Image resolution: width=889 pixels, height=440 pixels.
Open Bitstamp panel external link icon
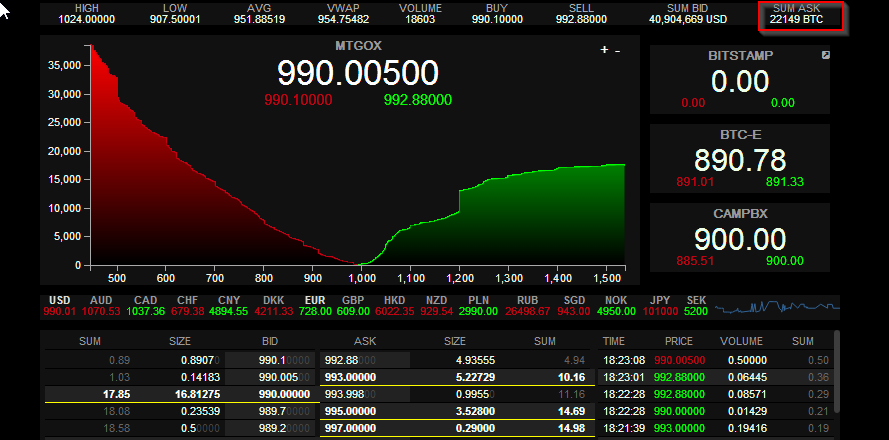pos(826,55)
